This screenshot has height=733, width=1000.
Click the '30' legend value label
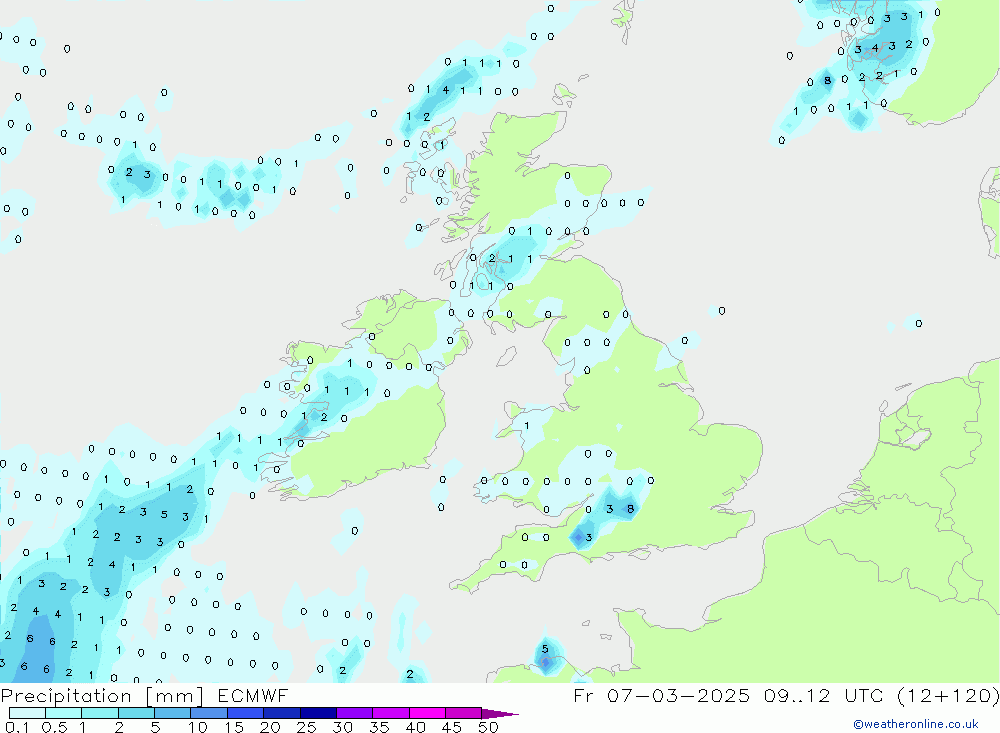(342, 727)
